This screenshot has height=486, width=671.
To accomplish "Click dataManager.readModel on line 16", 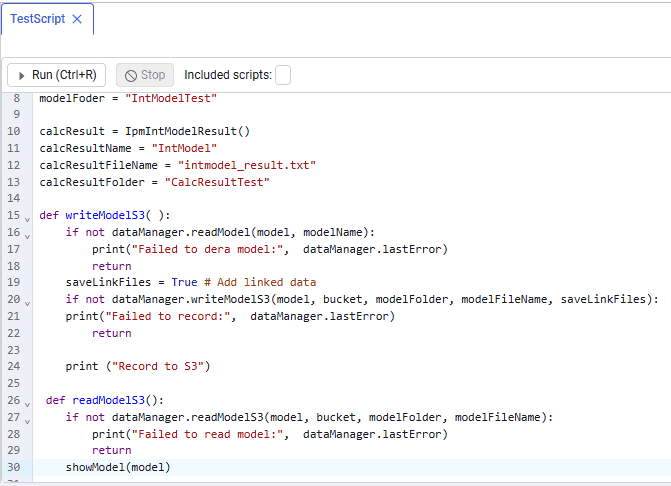I will (x=181, y=232).
